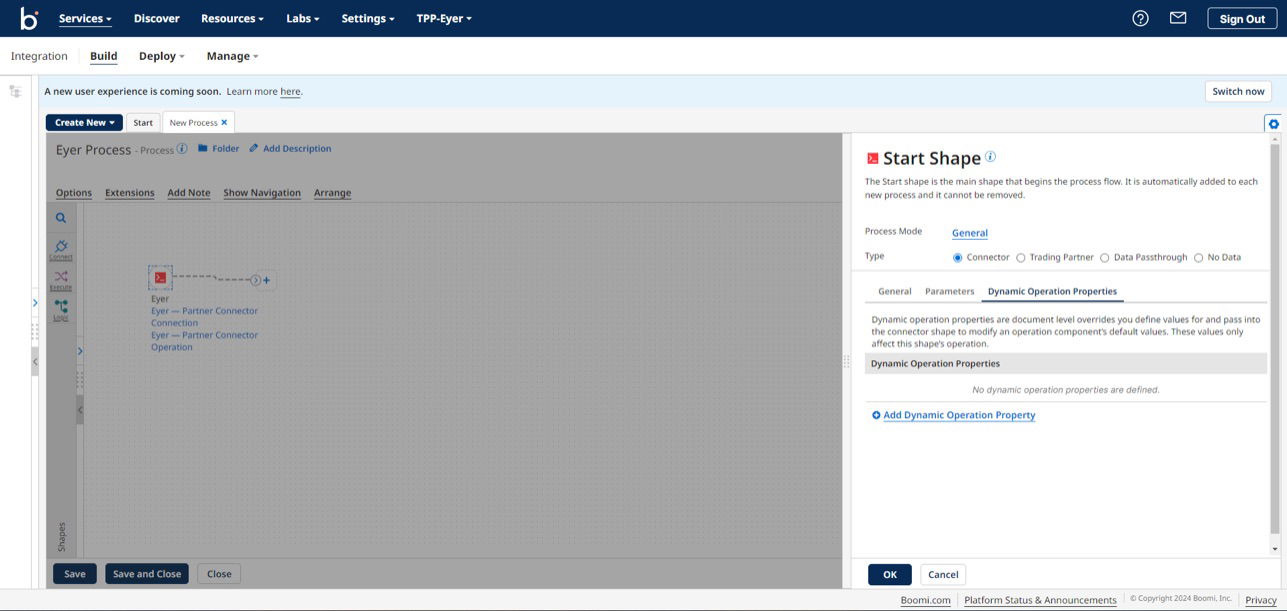
Task: Click the Save button
Action: 75,574
